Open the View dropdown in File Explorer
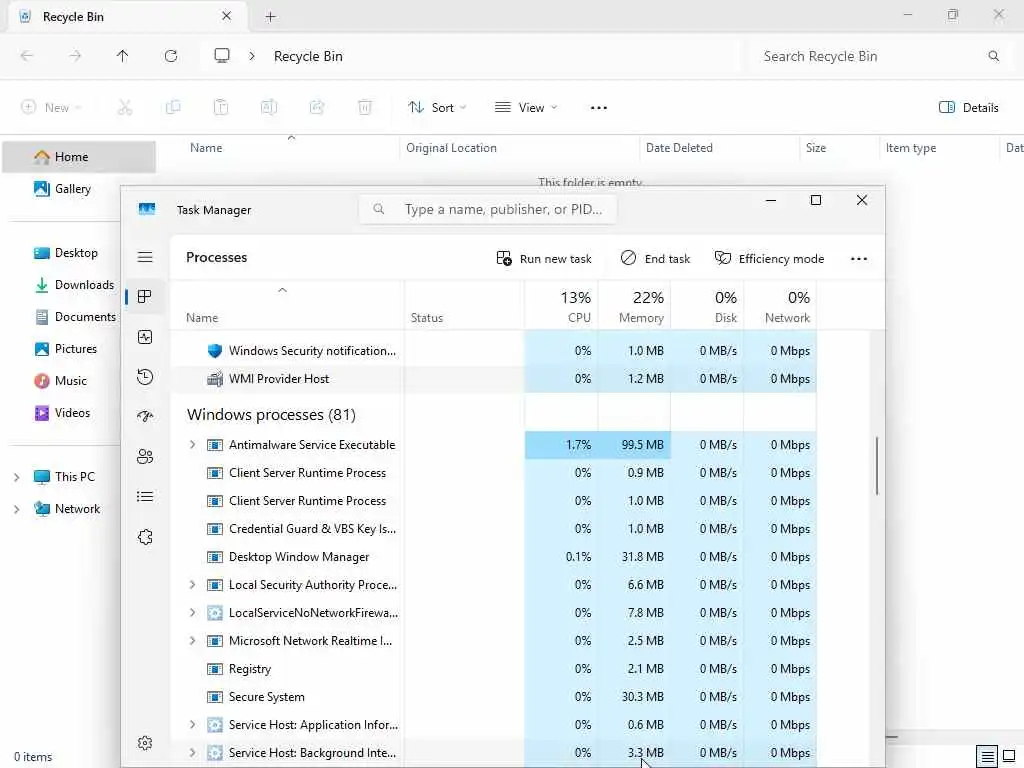Screen dimensions: 1024x768 [x=526, y=108]
